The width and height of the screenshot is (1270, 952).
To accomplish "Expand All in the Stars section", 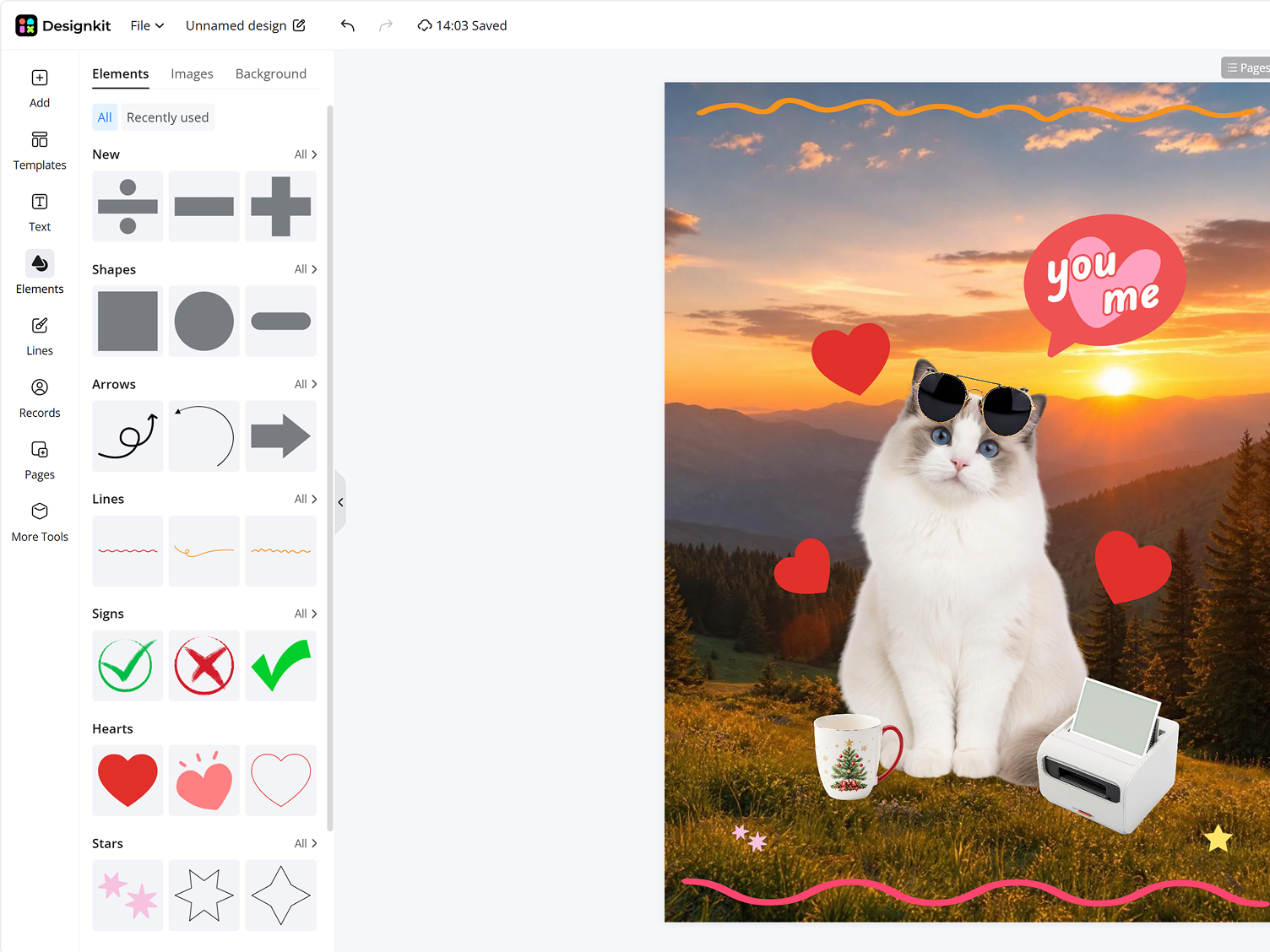I will pos(306,843).
